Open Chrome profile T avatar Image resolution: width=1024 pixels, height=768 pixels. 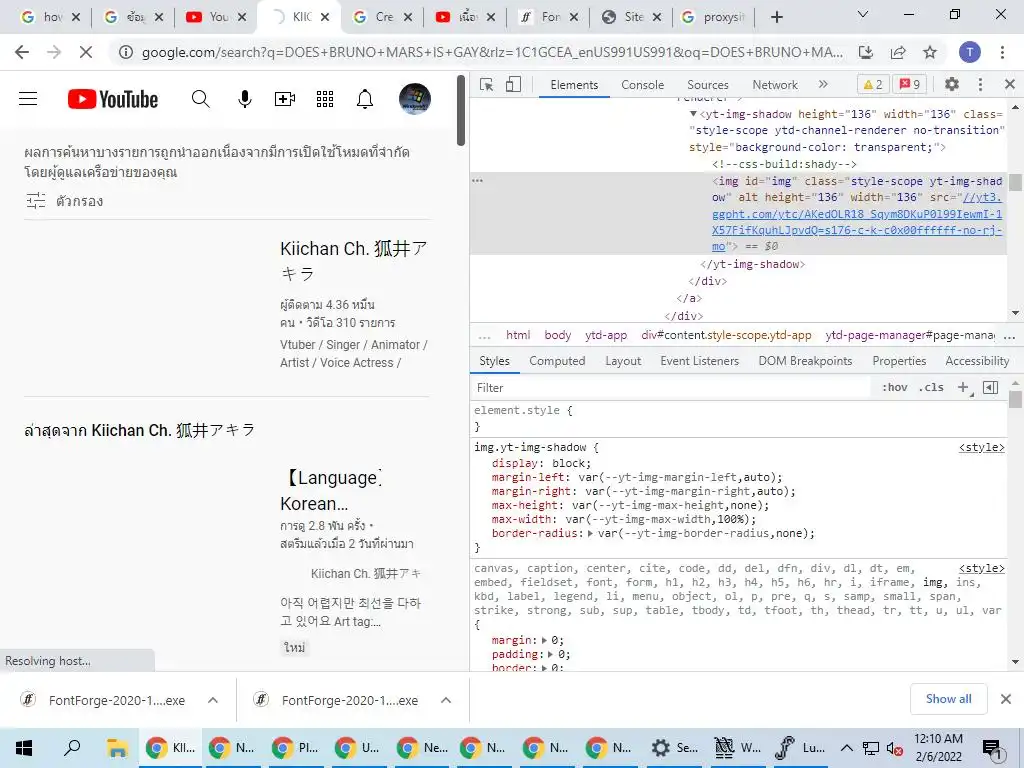(970, 52)
